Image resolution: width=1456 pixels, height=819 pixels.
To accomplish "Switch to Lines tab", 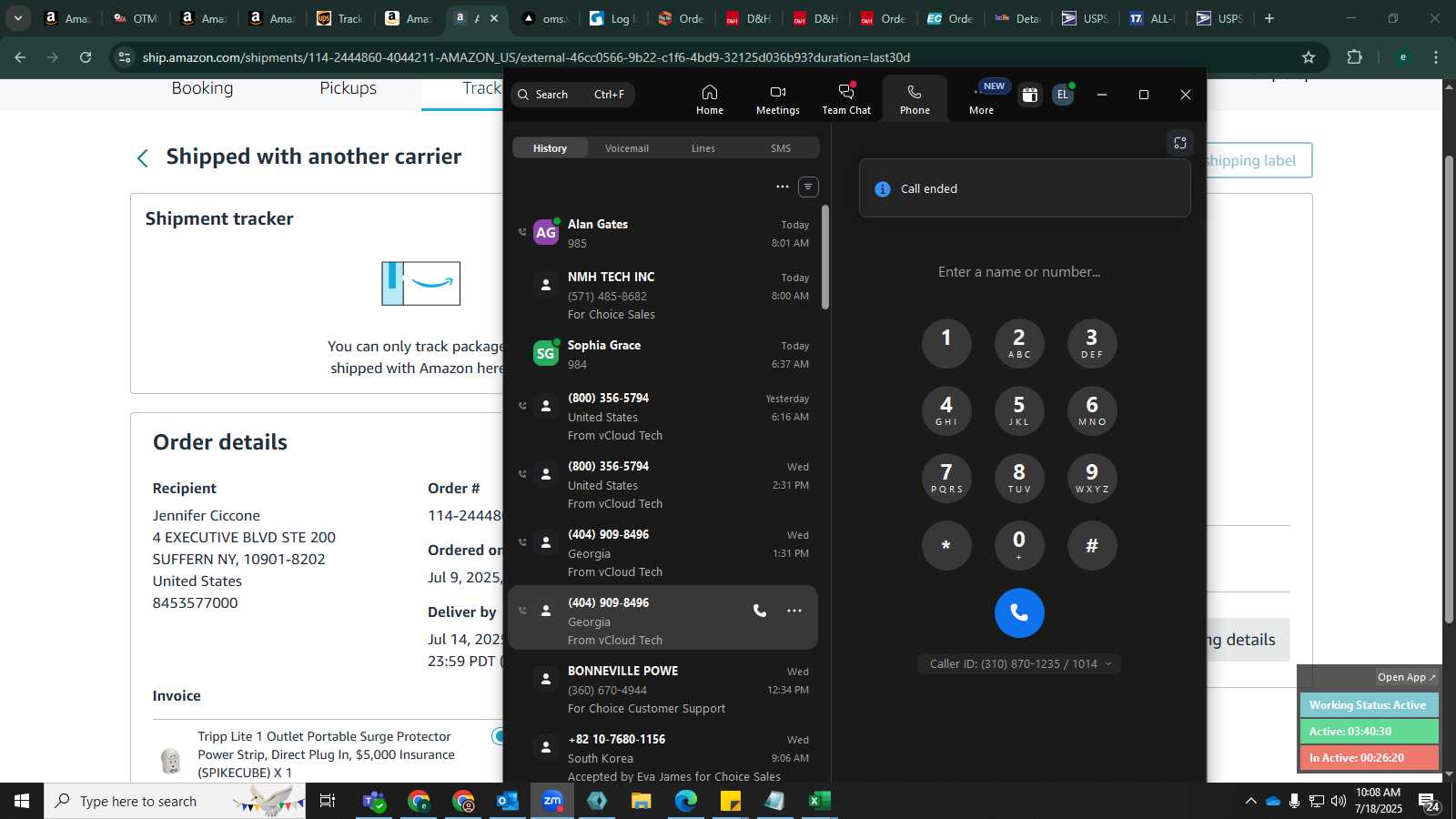I will (x=703, y=148).
